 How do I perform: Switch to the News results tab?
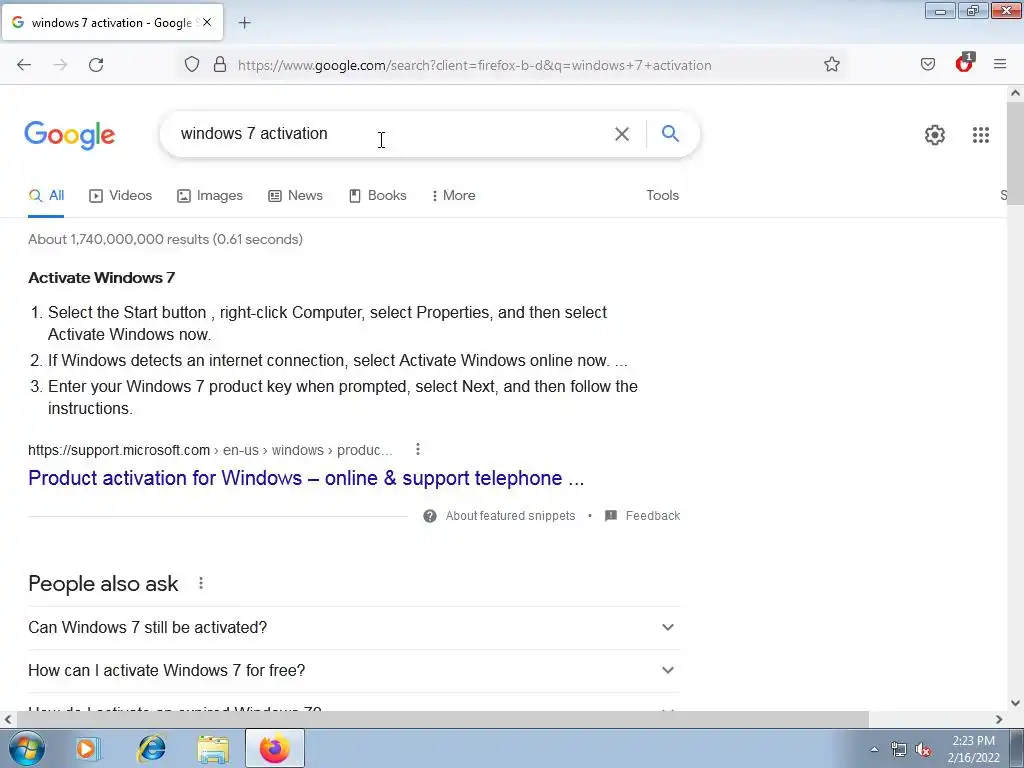coord(296,195)
